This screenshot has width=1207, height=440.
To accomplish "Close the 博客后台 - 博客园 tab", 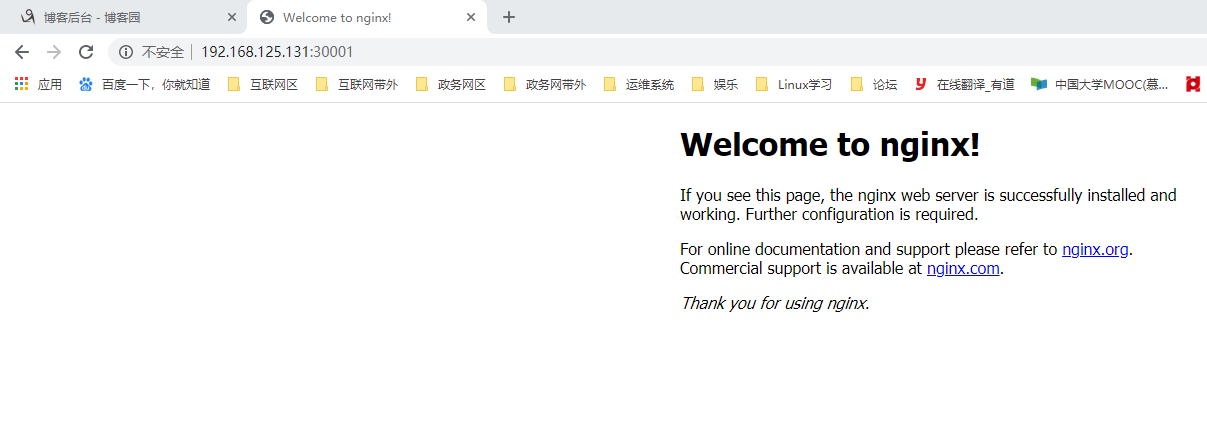I will (x=231, y=17).
